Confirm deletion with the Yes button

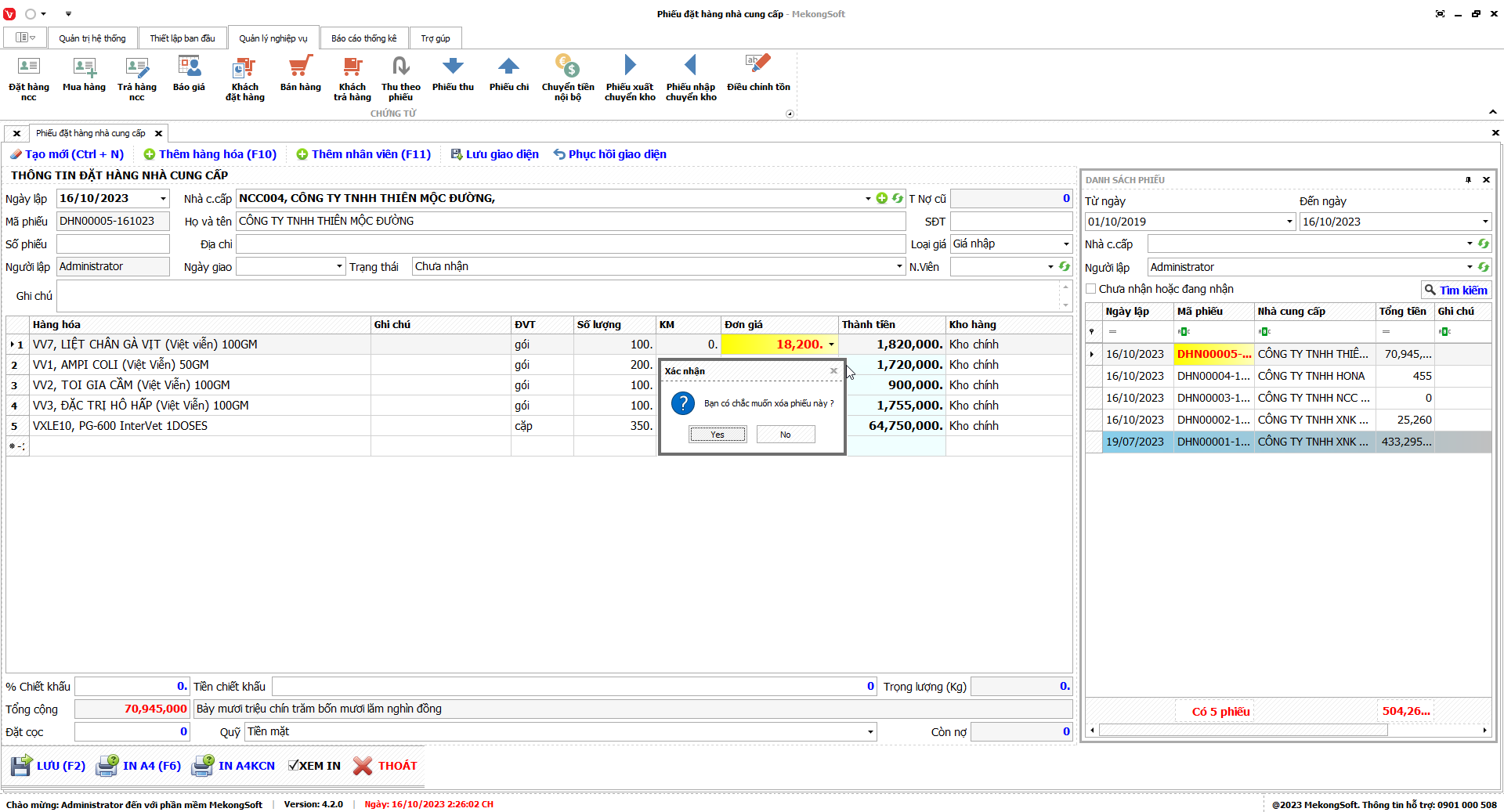pos(718,435)
